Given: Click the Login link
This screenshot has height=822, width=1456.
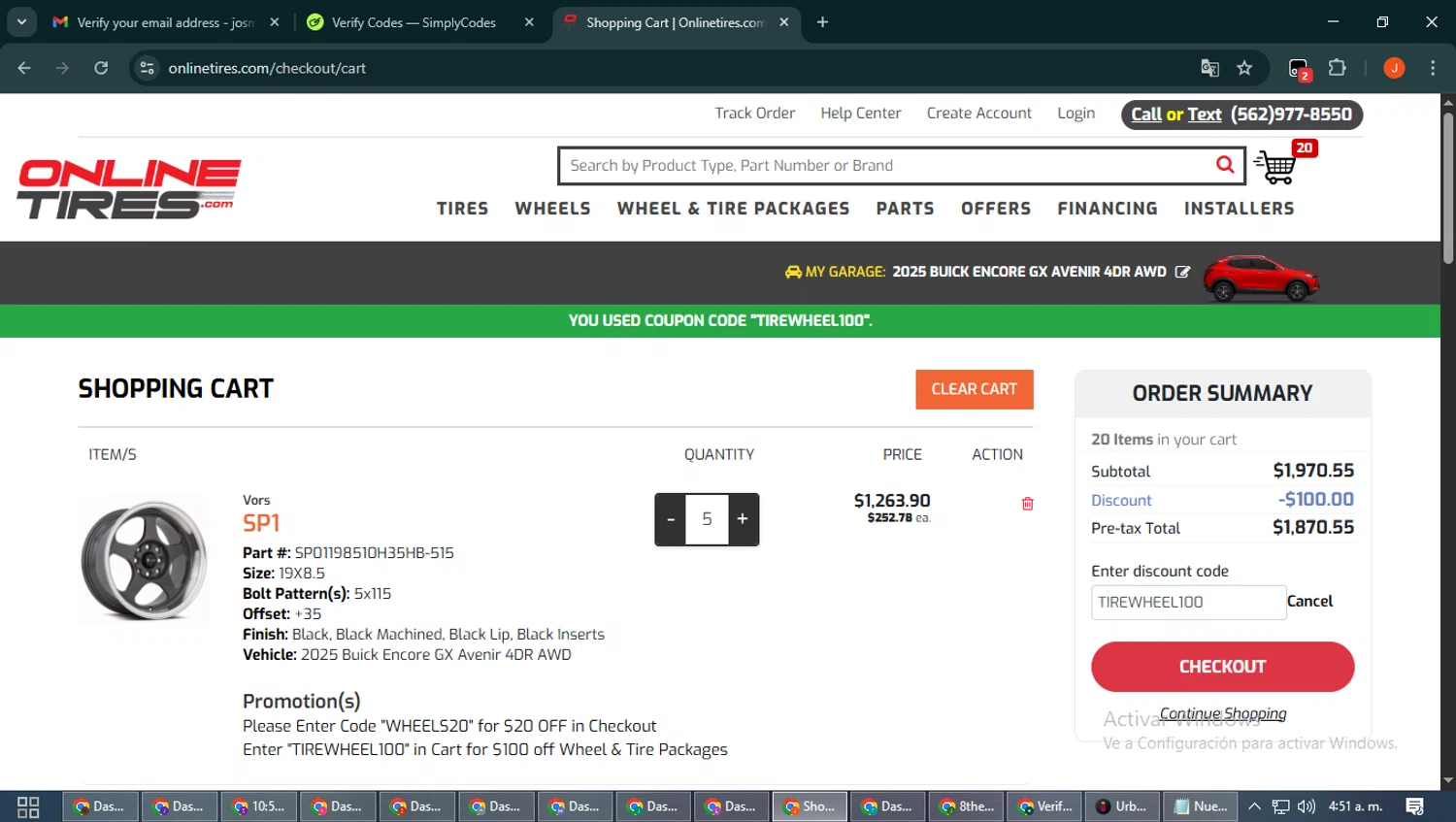Looking at the screenshot, I should point(1075,114).
